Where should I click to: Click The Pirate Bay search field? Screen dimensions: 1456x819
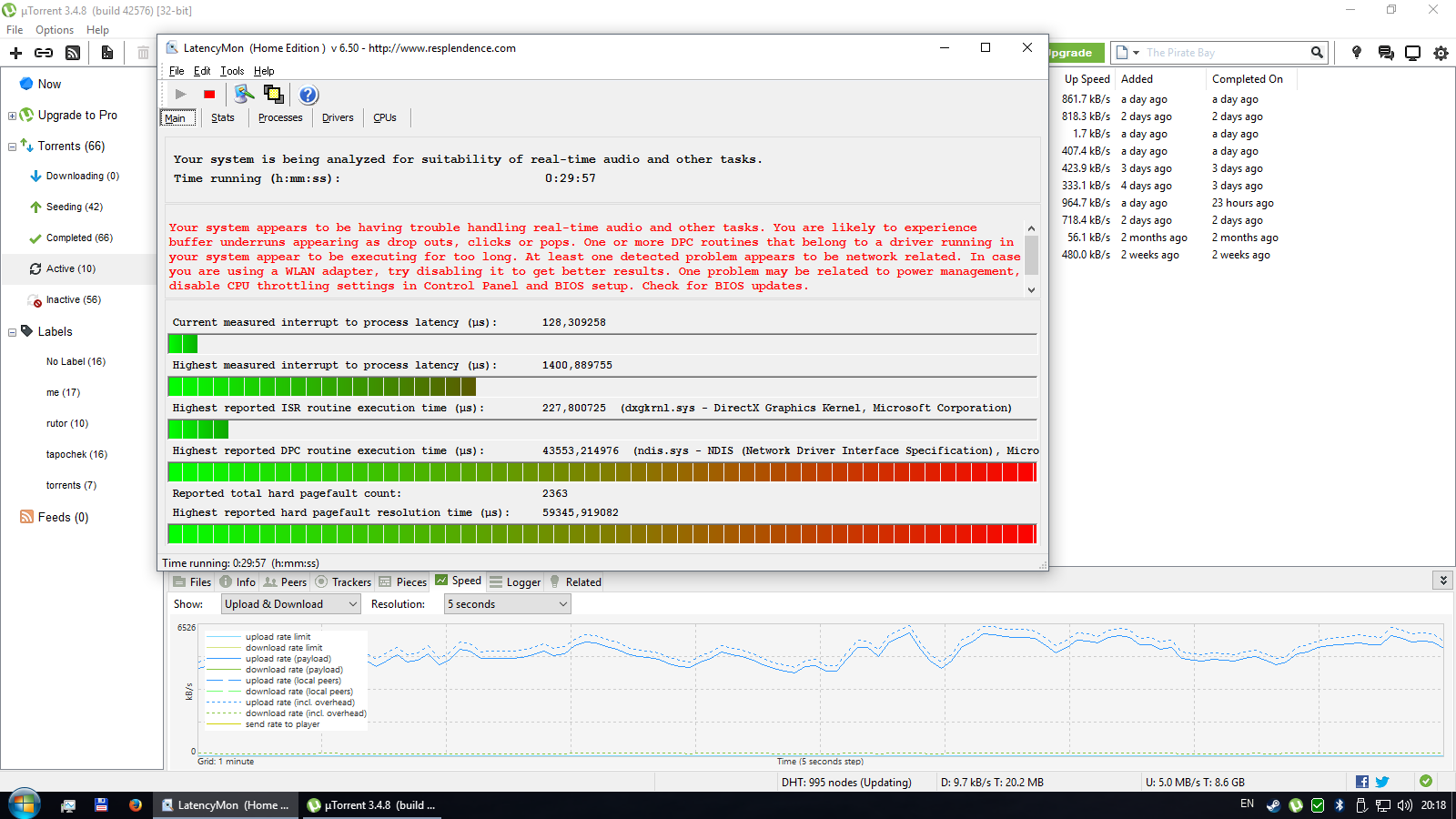pos(1225,53)
